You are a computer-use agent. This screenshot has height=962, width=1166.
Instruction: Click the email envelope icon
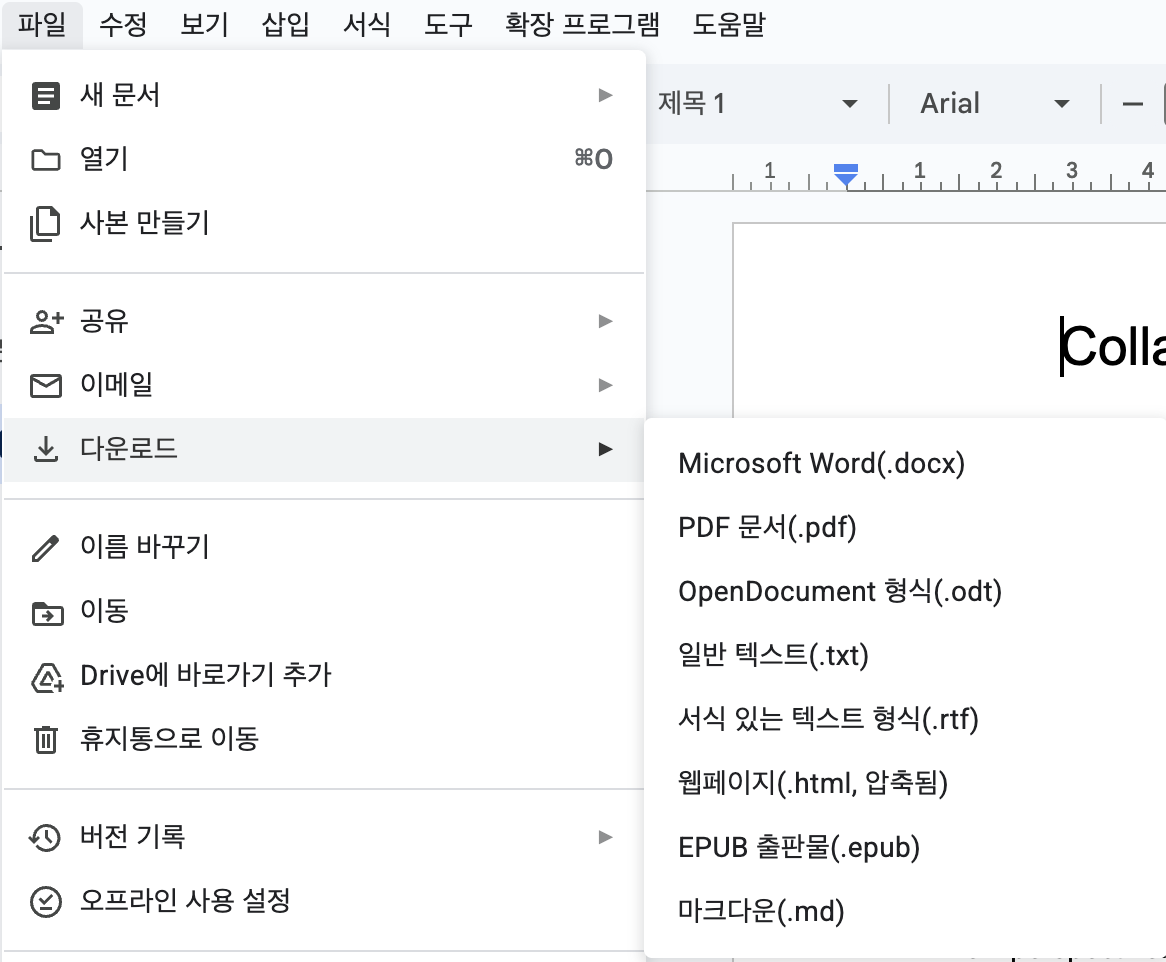[44, 385]
